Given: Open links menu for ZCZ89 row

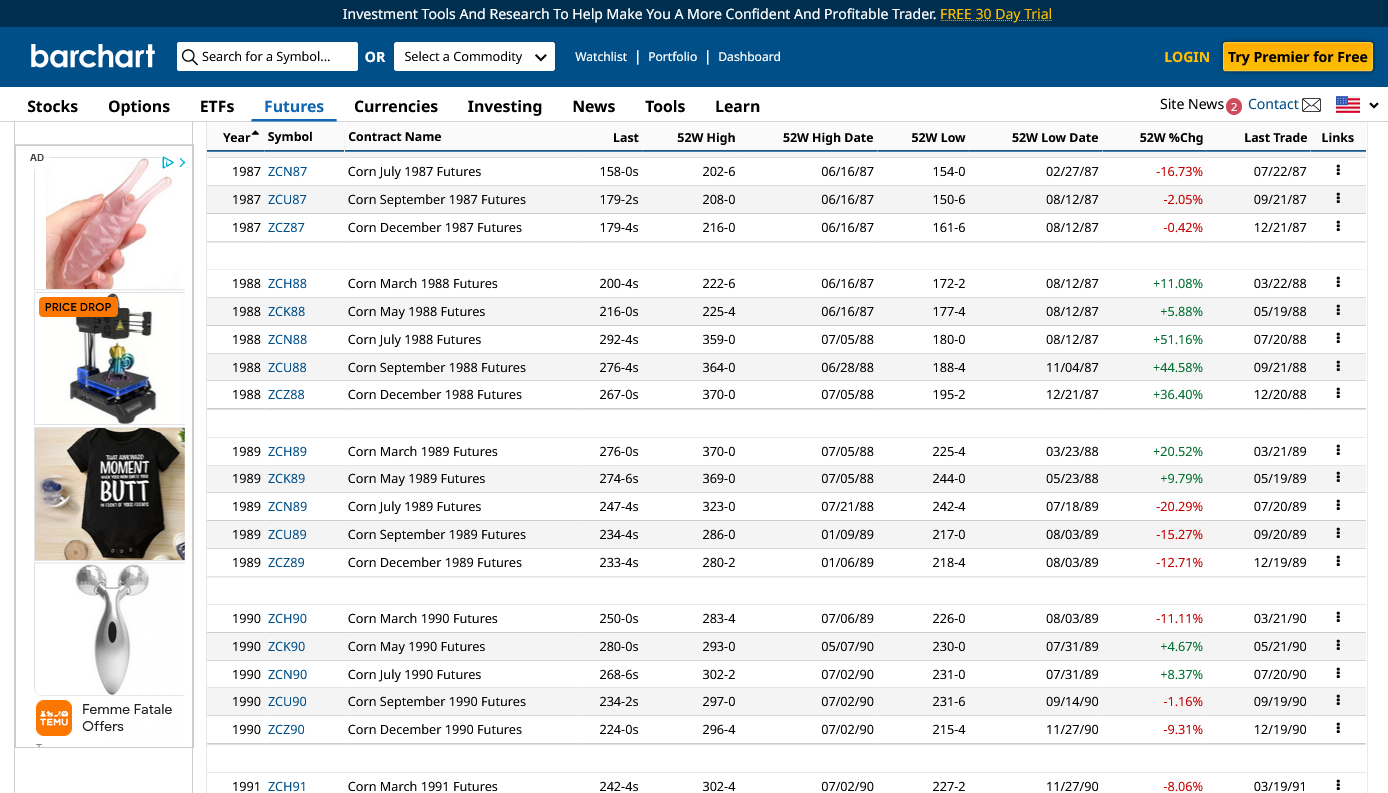Looking at the screenshot, I should pyautogui.click(x=1338, y=562).
